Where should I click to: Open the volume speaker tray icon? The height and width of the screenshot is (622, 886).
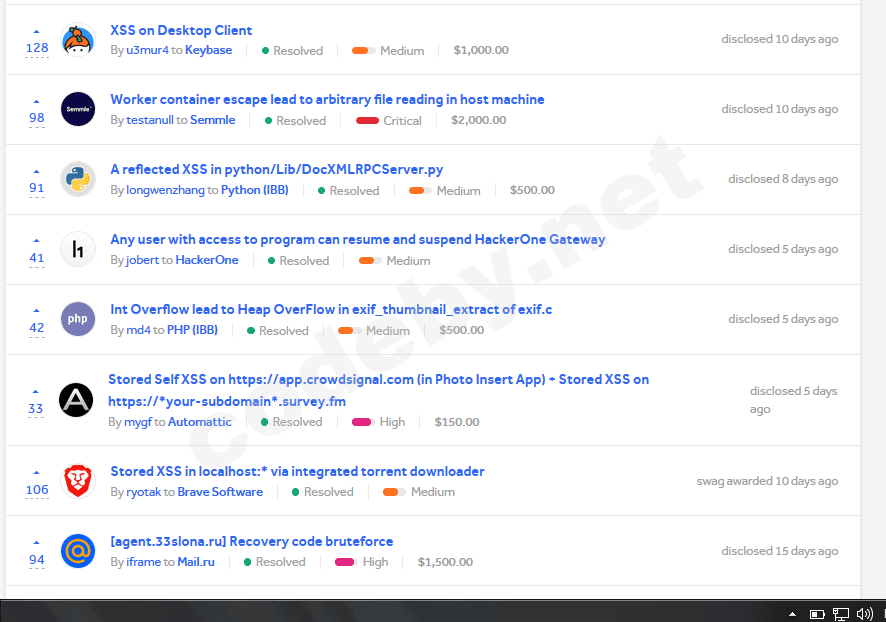(865, 614)
